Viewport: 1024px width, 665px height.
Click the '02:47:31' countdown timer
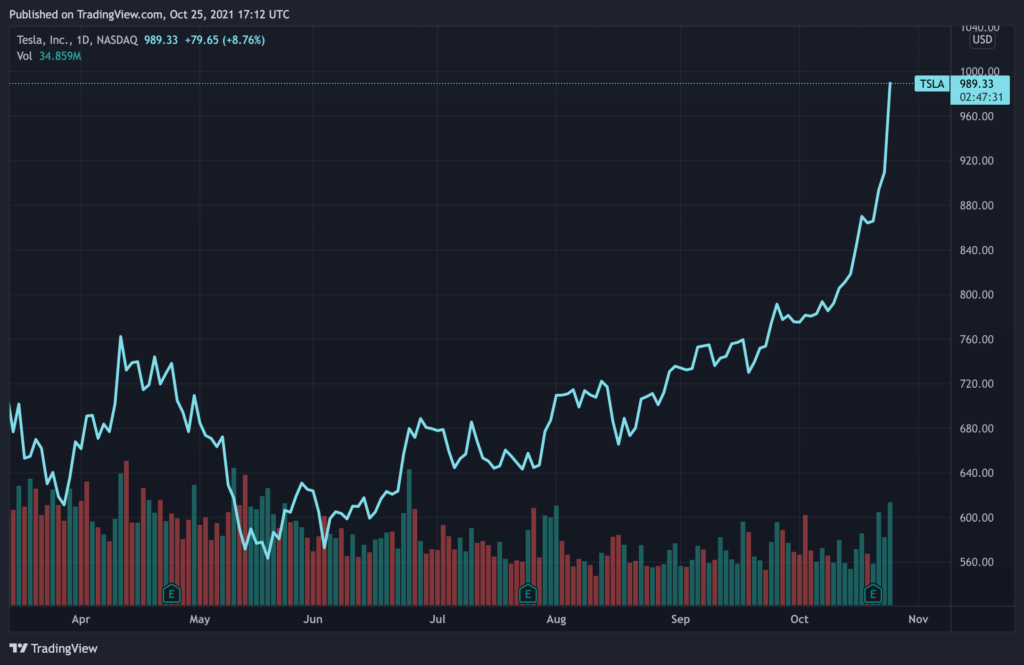click(x=981, y=97)
